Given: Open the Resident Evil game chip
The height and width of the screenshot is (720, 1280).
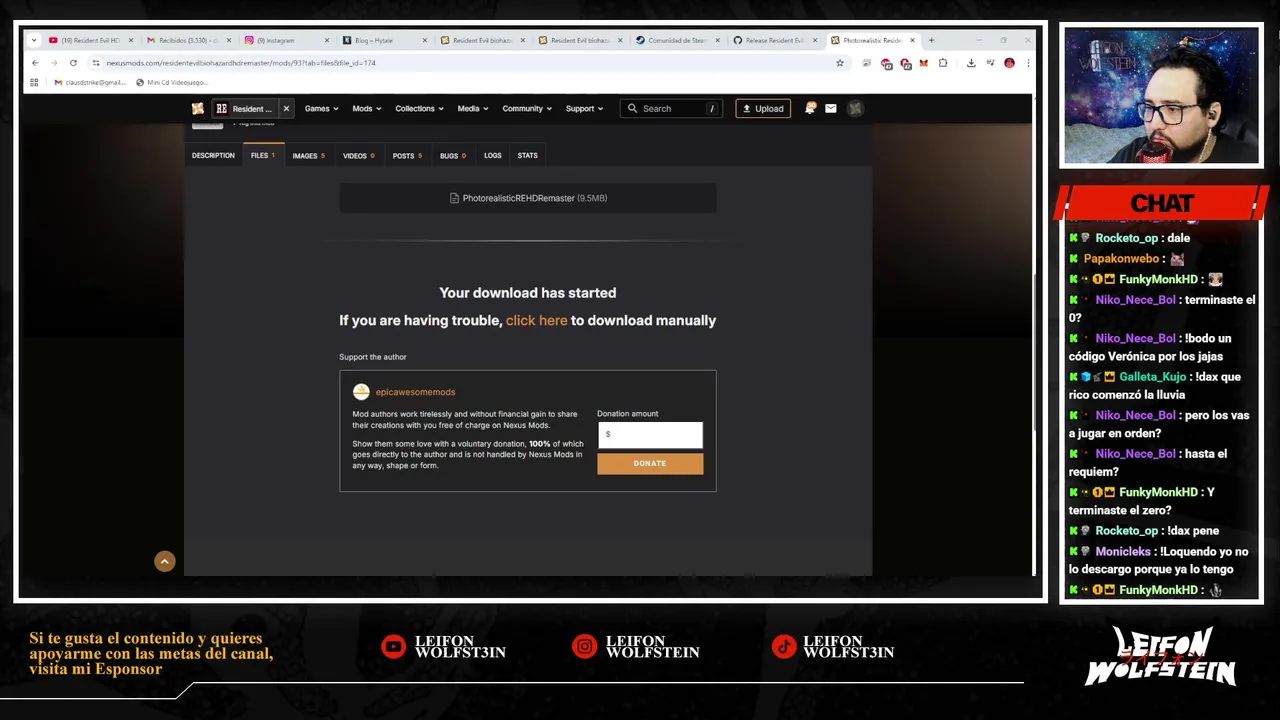Looking at the screenshot, I should (x=245, y=108).
